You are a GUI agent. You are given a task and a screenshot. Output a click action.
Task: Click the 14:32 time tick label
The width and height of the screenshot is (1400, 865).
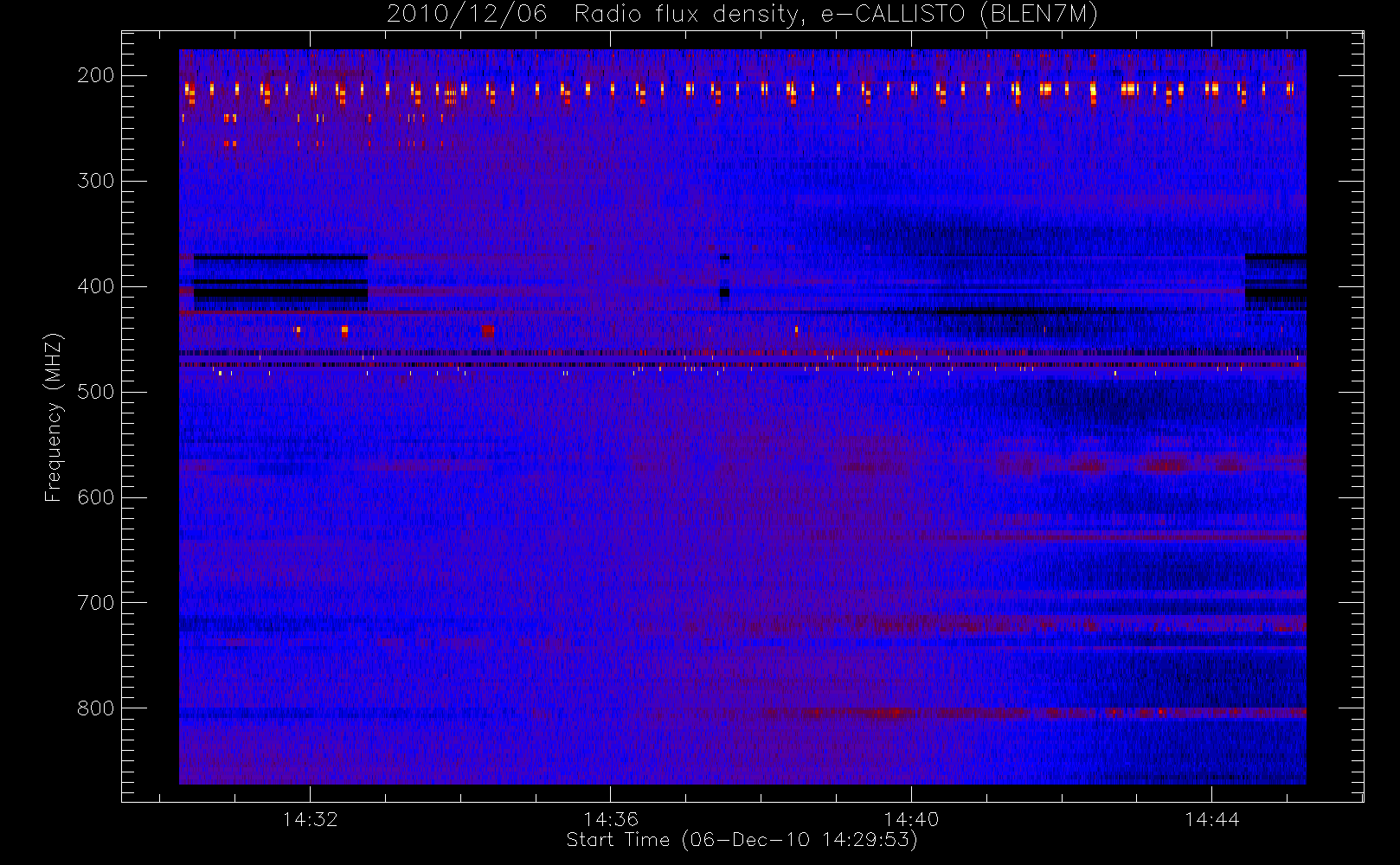pos(310,819)
